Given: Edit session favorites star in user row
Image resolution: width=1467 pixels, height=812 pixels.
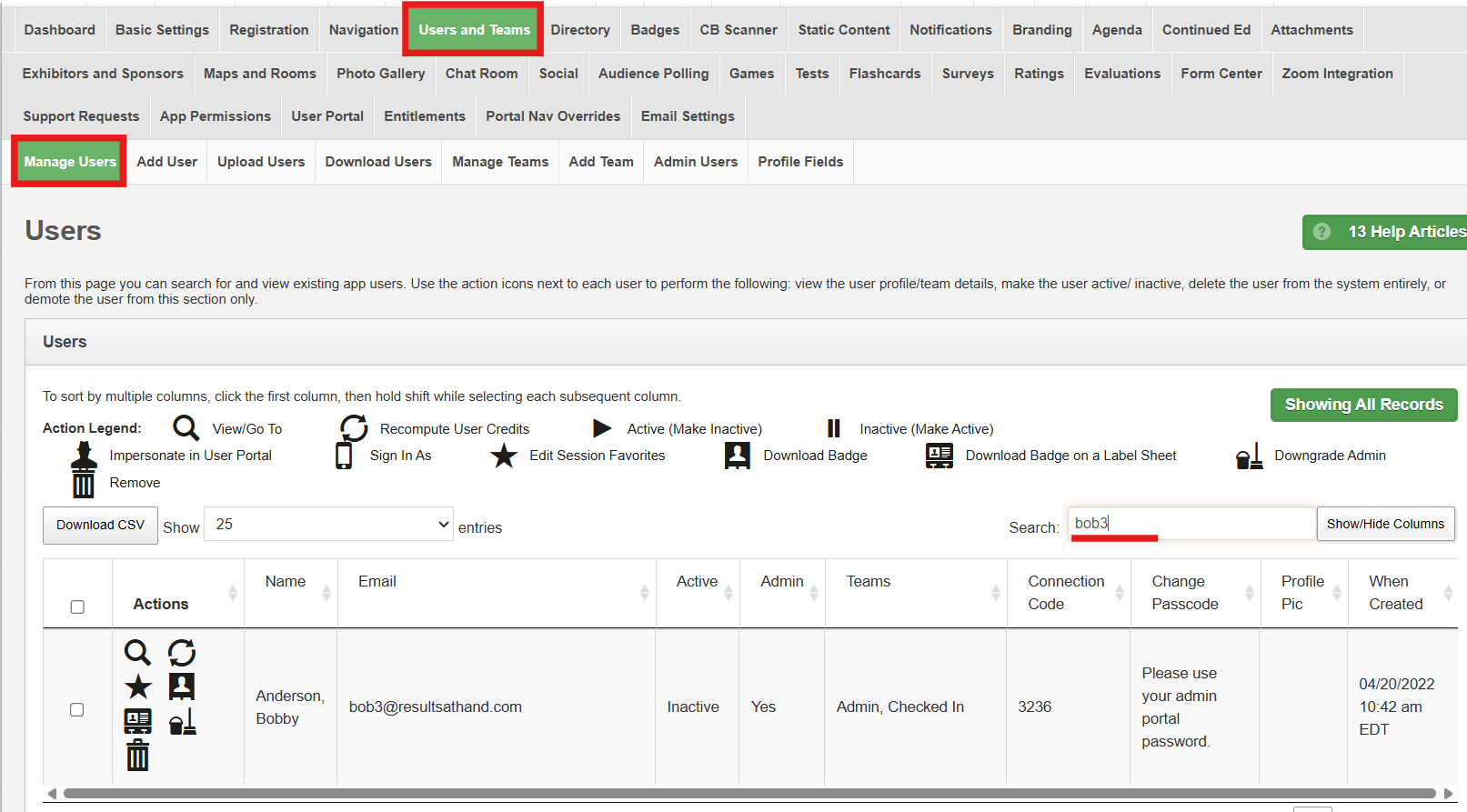Looking at the screenshot, I should pyautogui.click(x=137, y=687).
